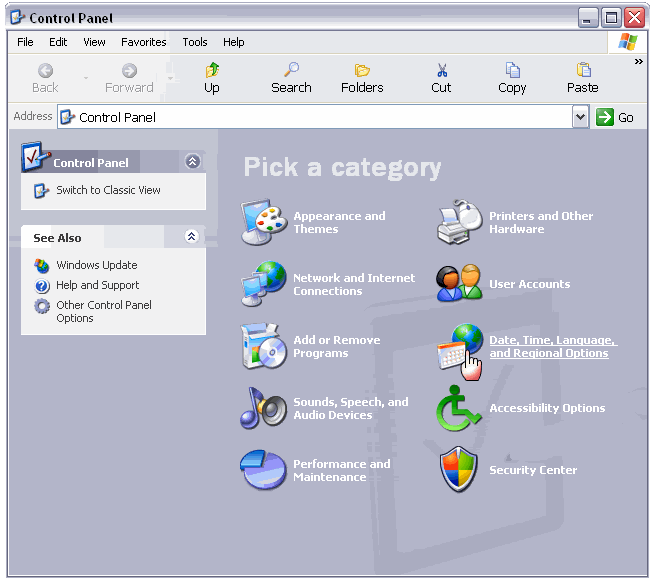Open the Search toolbar button

pos(291,78)
